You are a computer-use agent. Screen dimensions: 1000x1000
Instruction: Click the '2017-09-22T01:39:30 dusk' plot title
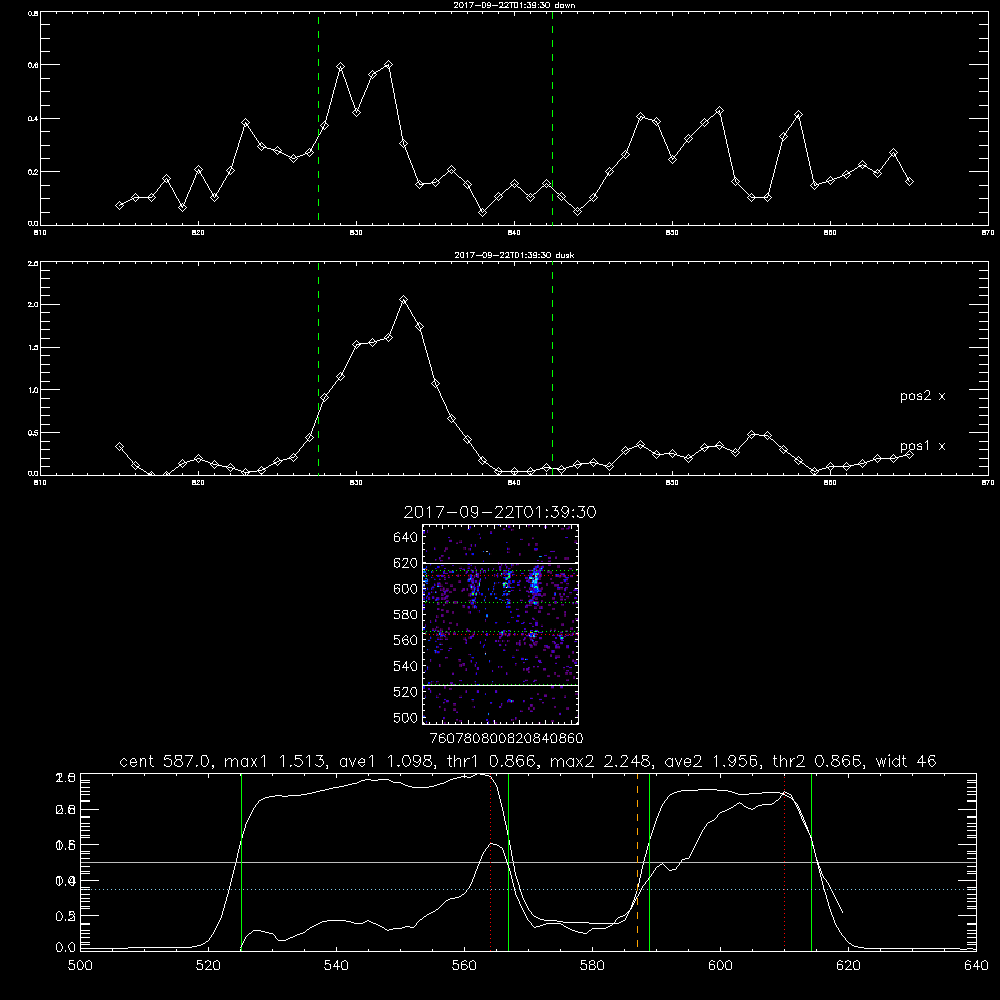pos(514,255)
